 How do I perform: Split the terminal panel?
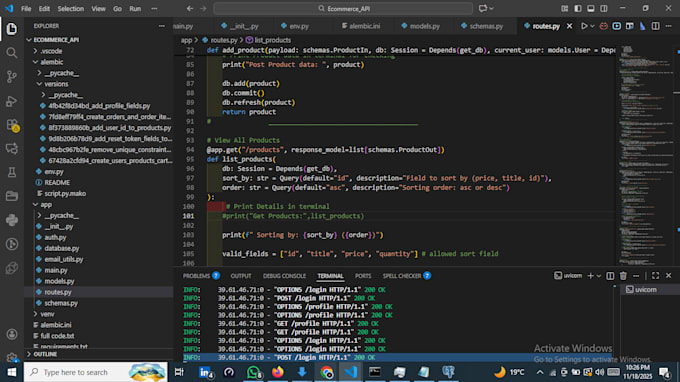pos(610,276)
